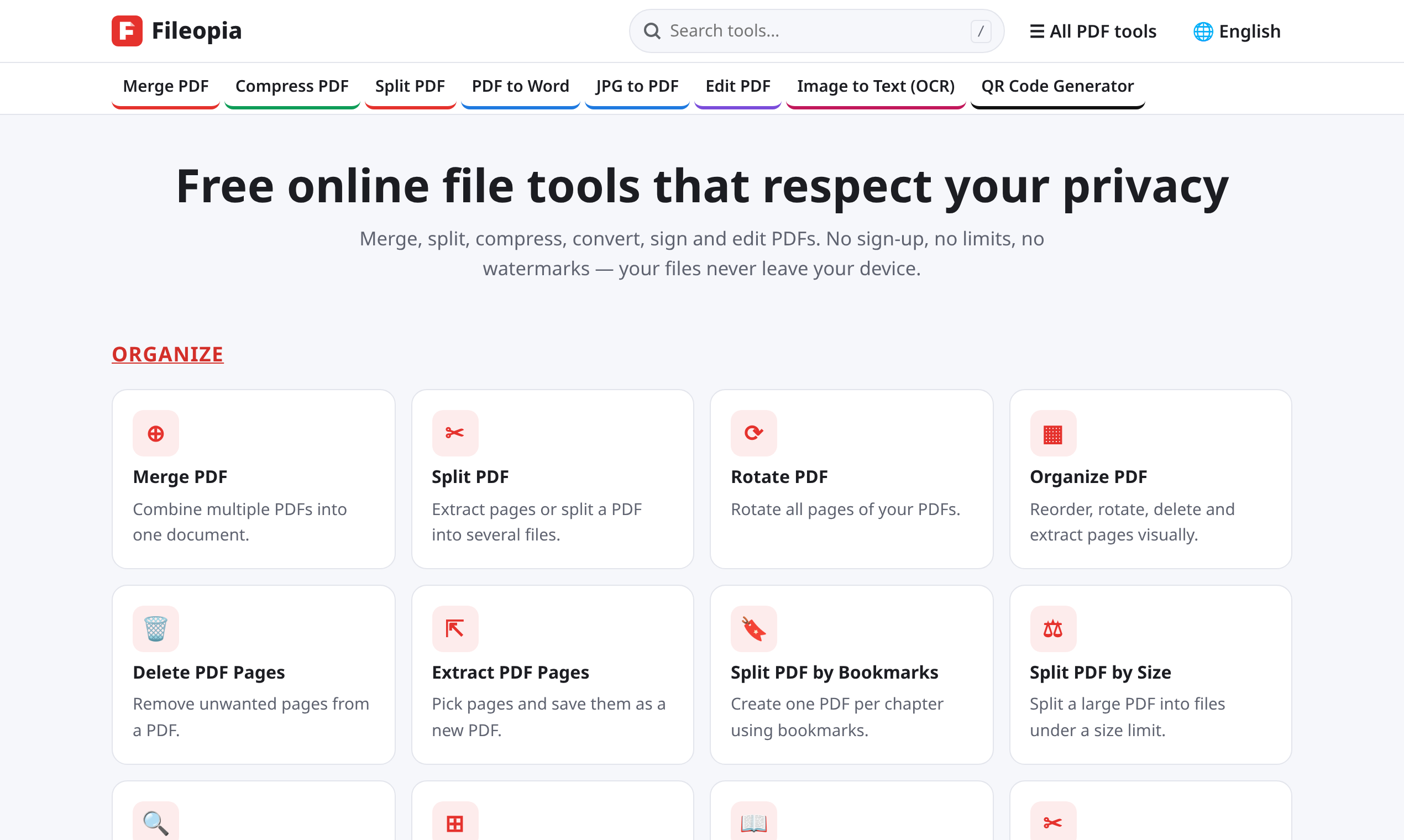1404x840 pixels.
Task: Open Split PDF by Bookmarks card title
Action: pos(835,672)
